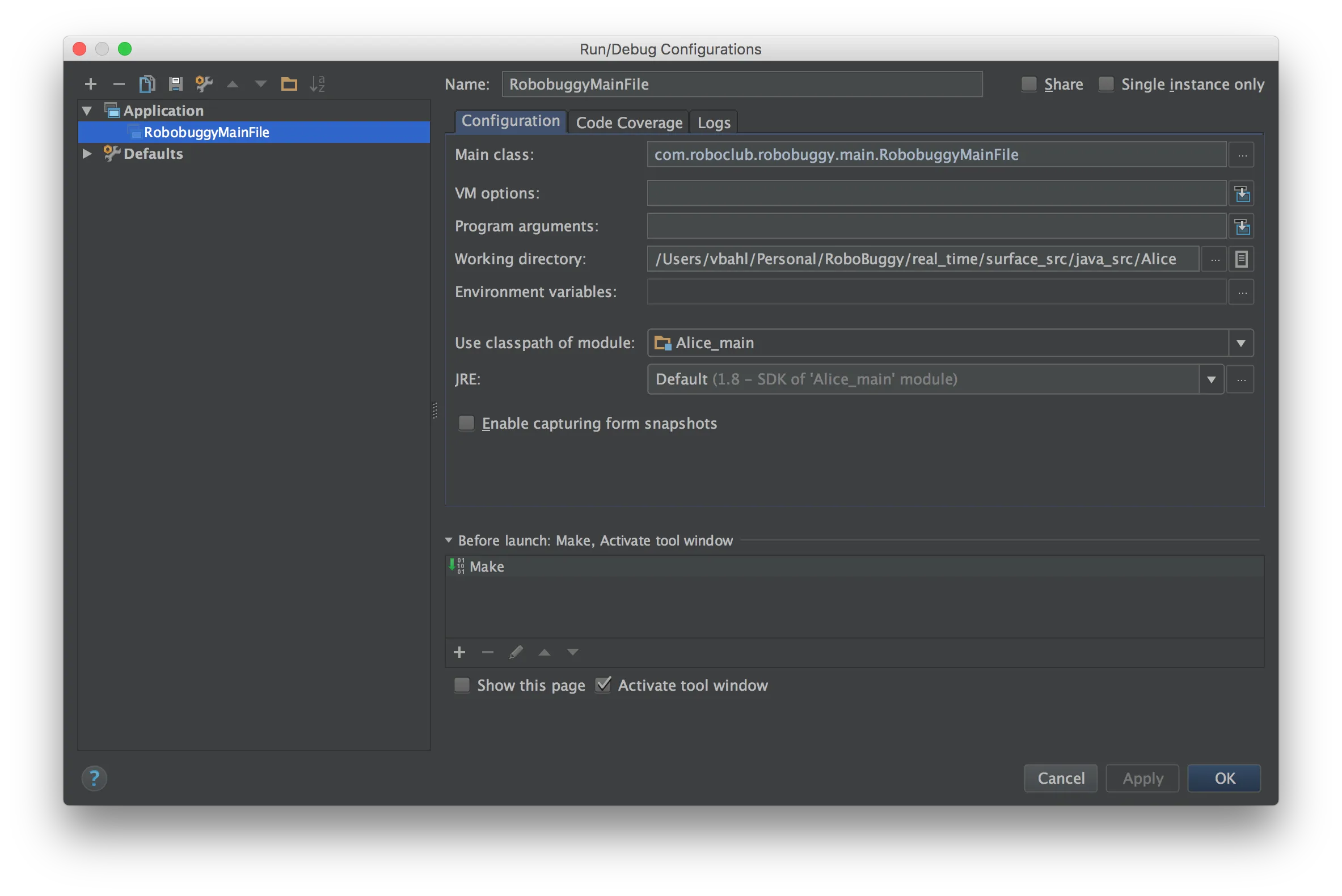Click the save configuration floppy icon
Viewport: 1342px width, 896px height.
click(175, 84)
